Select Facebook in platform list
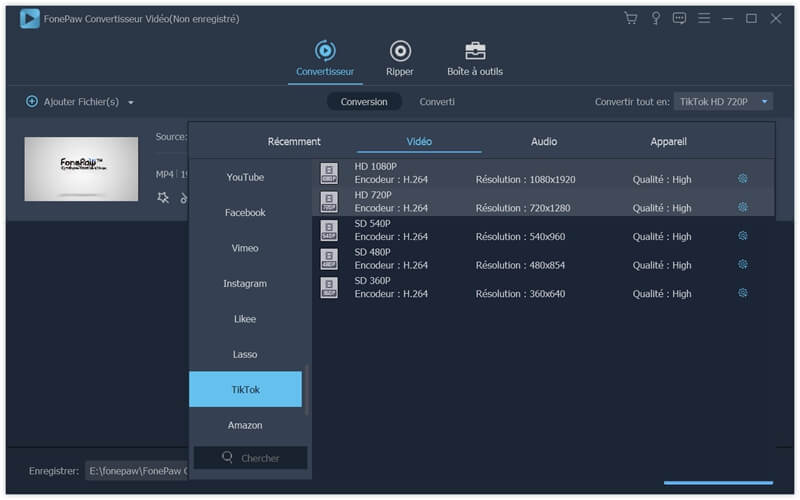The width and height of the screenshot is (800, 500). pyautogui.click(x=245, y=212)
